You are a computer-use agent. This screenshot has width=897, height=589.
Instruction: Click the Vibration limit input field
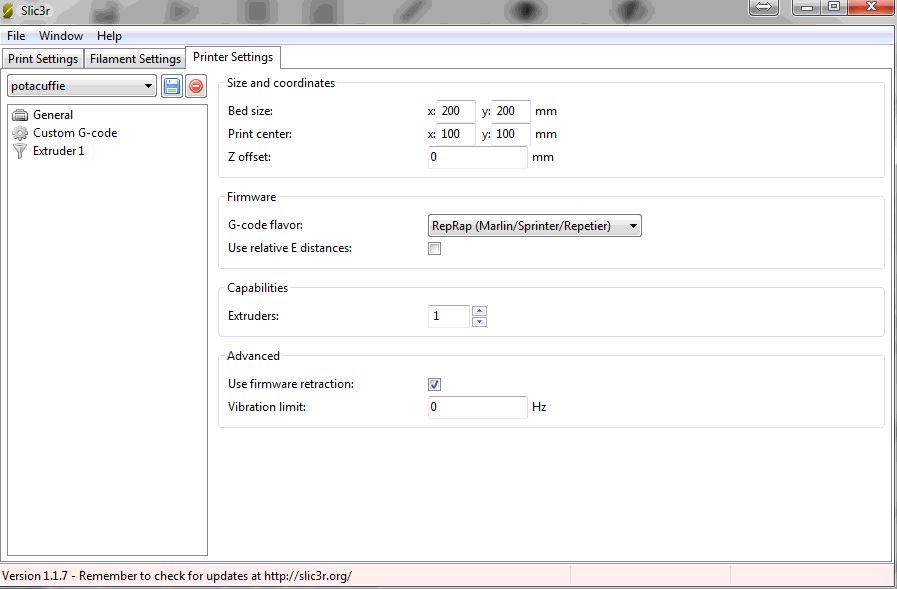[477, 407]
